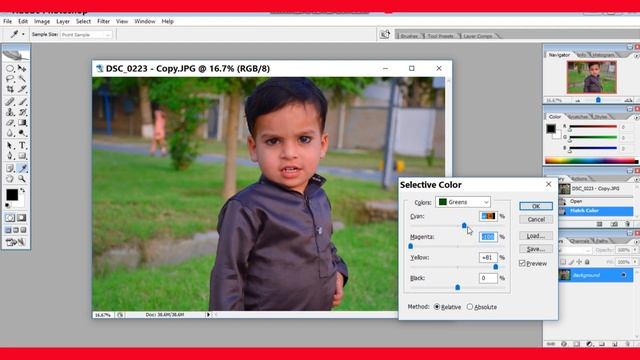This screenshot has width=640, height=360.
Task: Select the Shape tool
Action: click(22, 156)
